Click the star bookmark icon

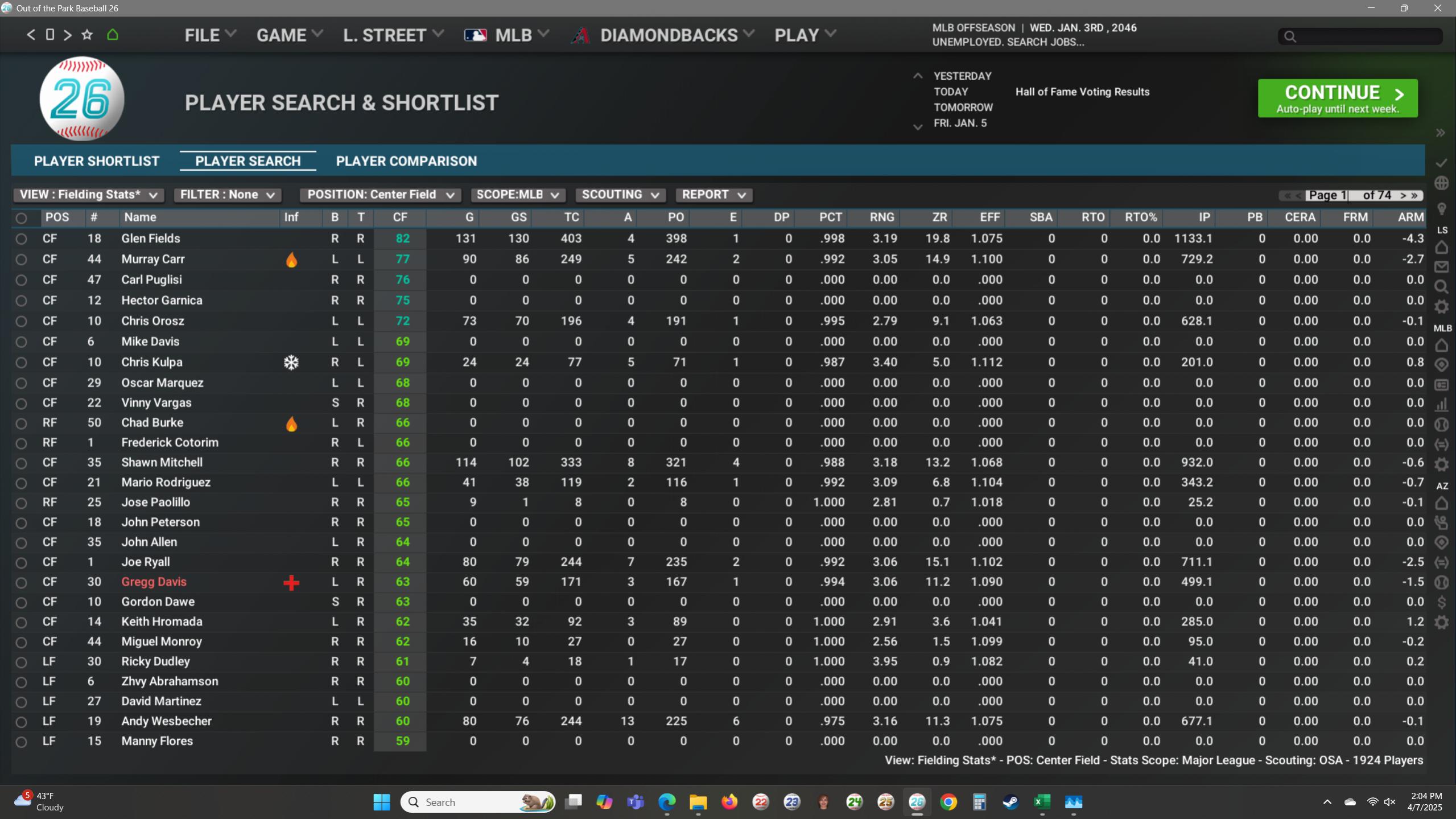click(x=87, y=35)
